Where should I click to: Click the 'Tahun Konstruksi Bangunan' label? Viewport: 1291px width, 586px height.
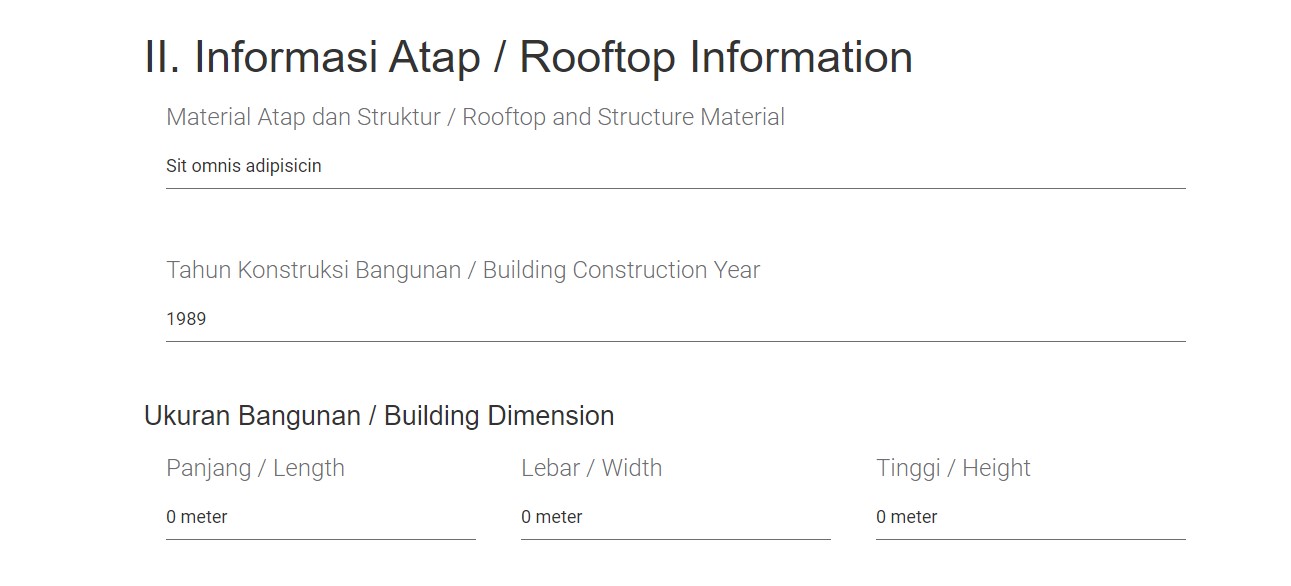(x=313, y=270)
